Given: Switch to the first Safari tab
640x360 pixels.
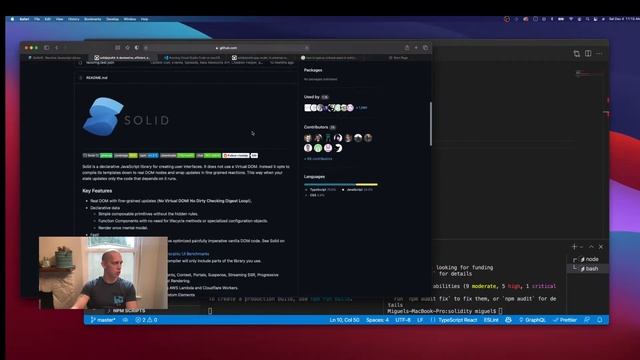Looking at the screenshot, I should click(56, 58).
